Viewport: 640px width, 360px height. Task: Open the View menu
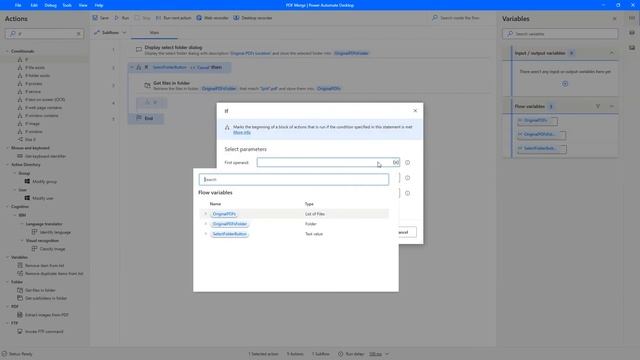83,5
